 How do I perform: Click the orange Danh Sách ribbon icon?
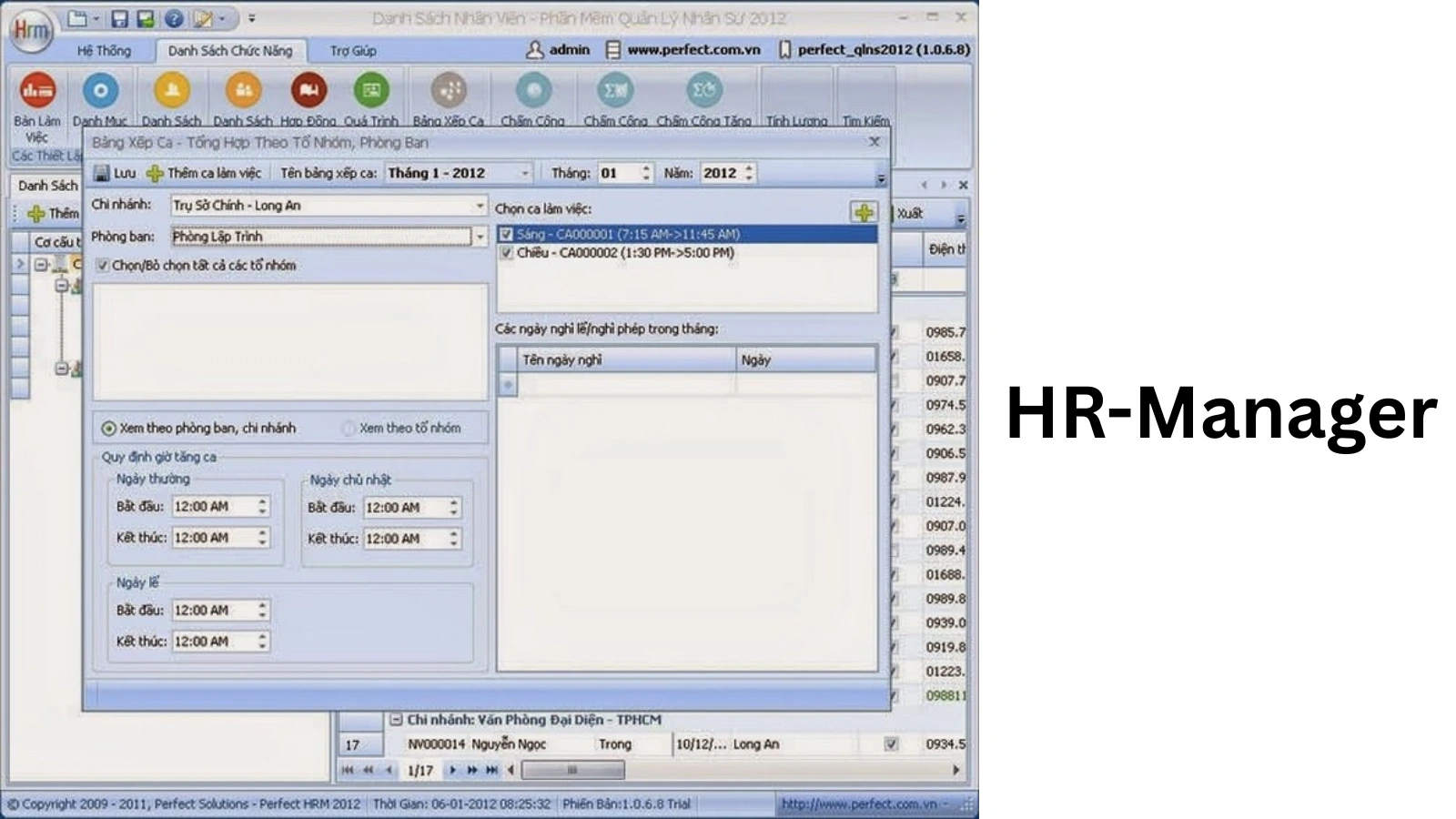point(243,90)
